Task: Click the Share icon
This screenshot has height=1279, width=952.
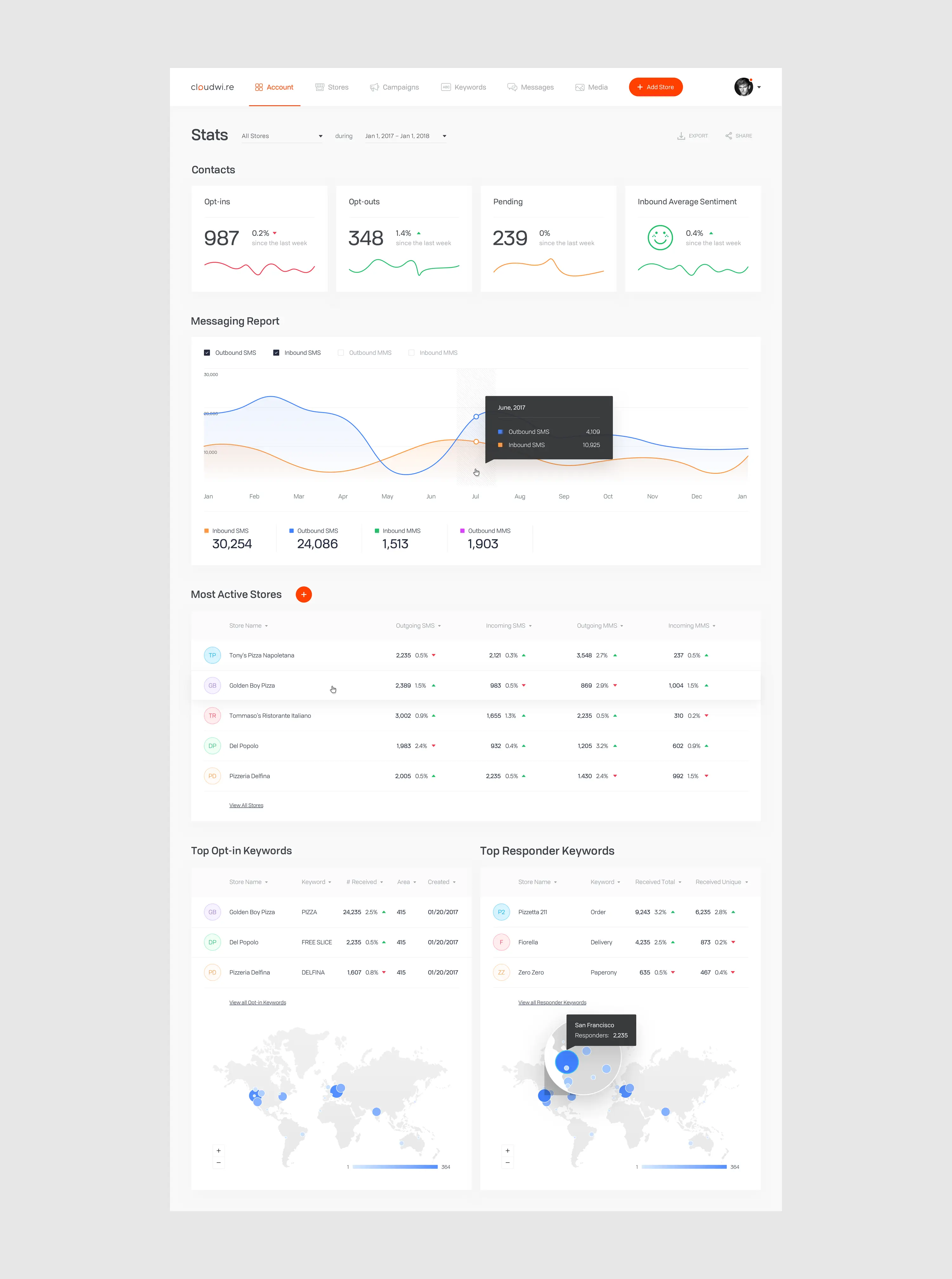Action: coord(728,136)
